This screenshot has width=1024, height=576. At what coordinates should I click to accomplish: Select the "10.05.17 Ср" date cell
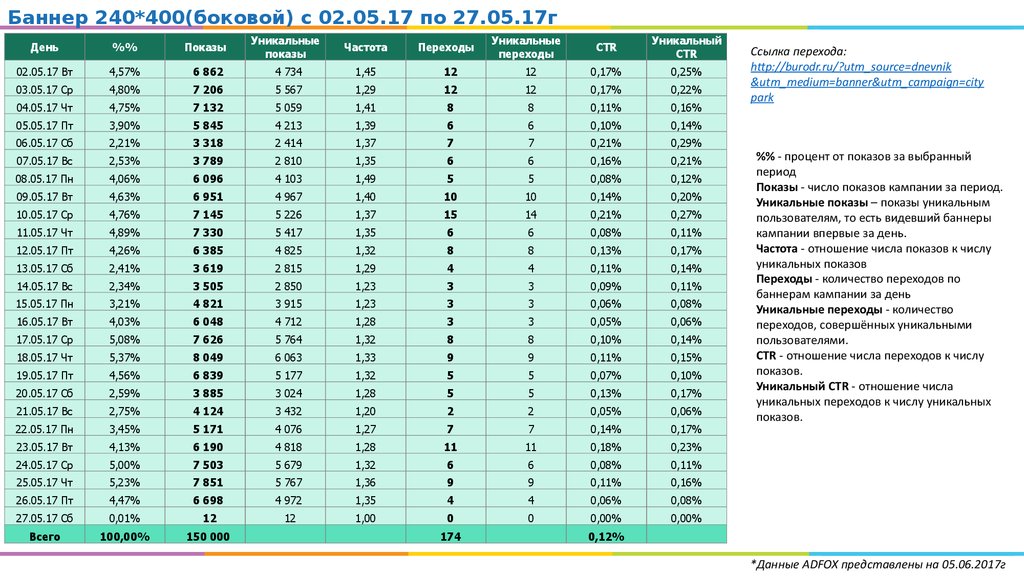point(44,214)
